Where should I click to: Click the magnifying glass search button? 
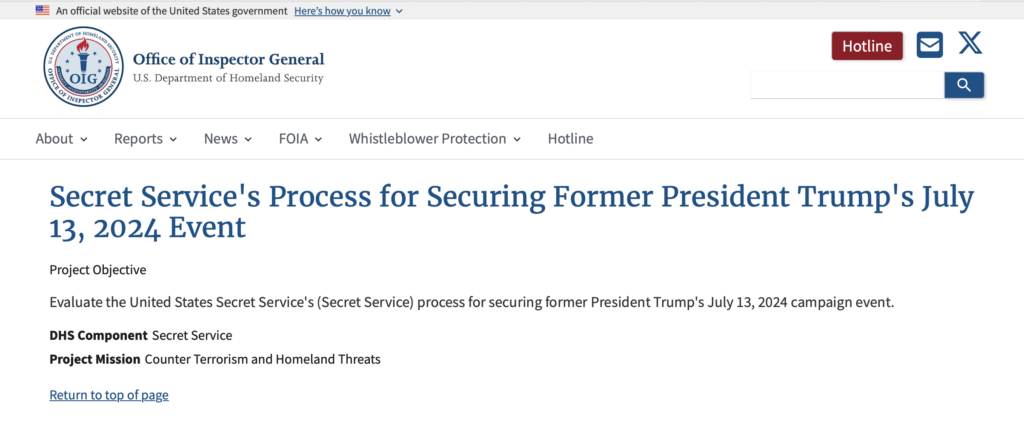coord(964,85)
